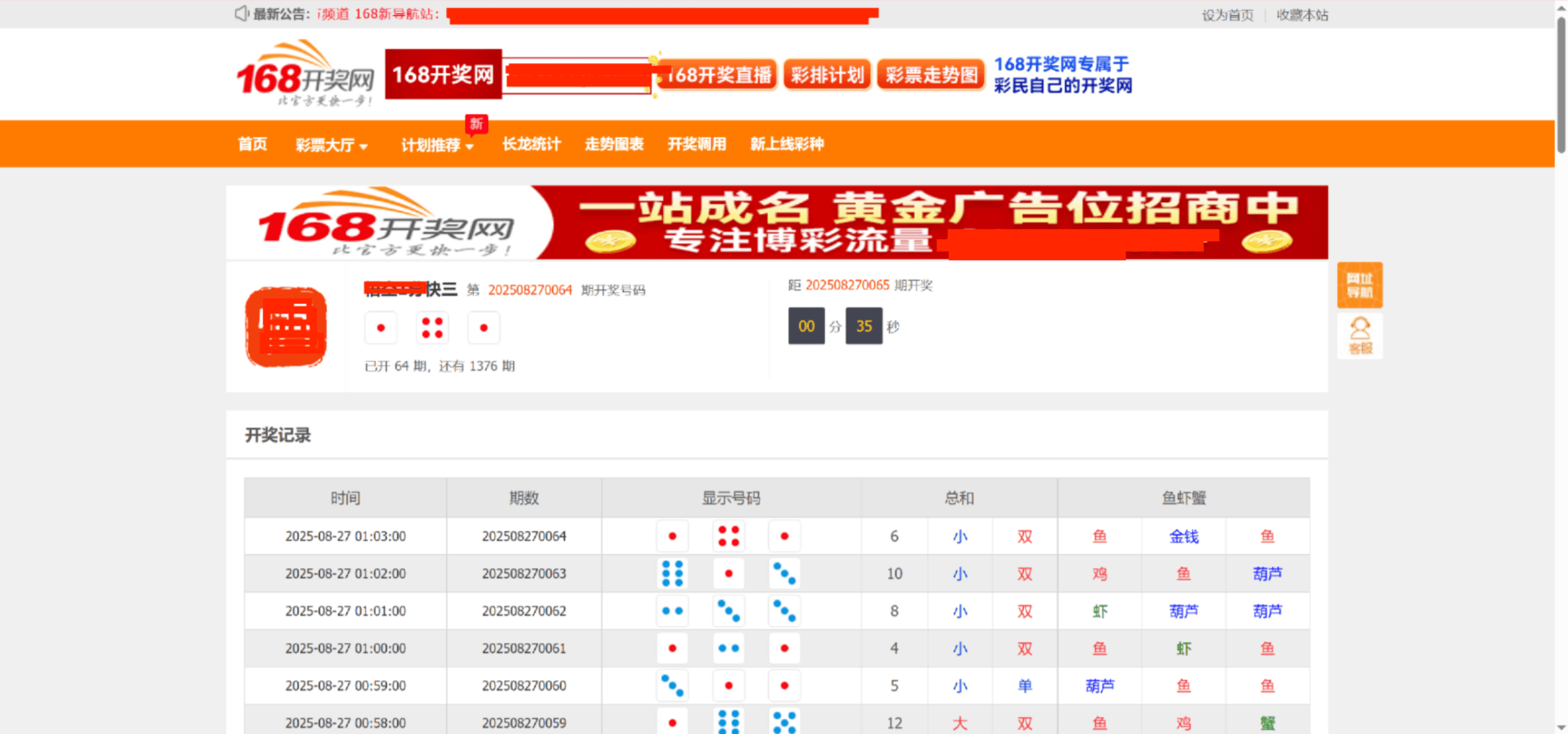The width and height of the screenshot is (1568, 734).
Task: Open the 长龙统计 nav item
Action: coord(531,144)
